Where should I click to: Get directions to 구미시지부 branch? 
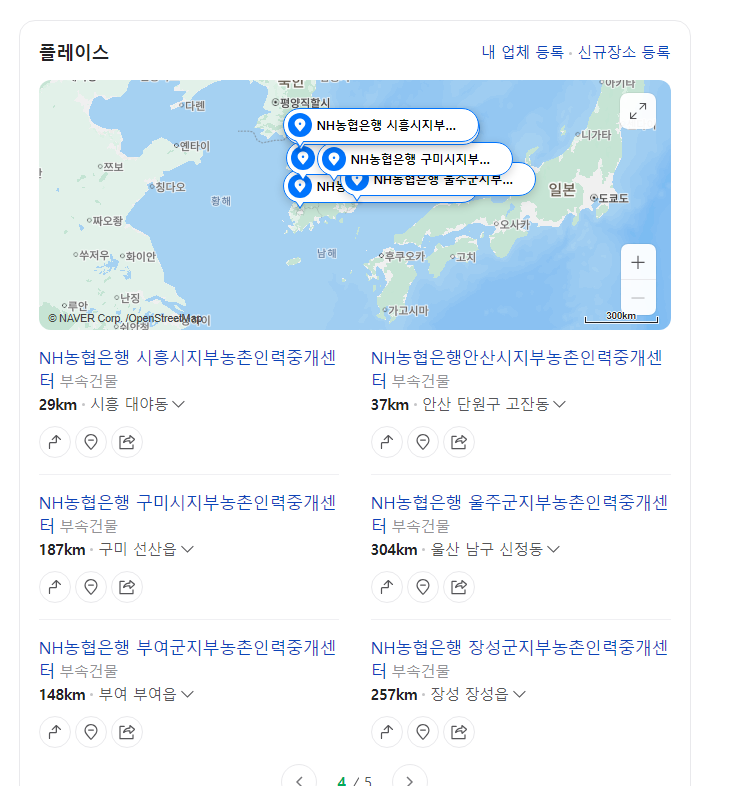55,587
